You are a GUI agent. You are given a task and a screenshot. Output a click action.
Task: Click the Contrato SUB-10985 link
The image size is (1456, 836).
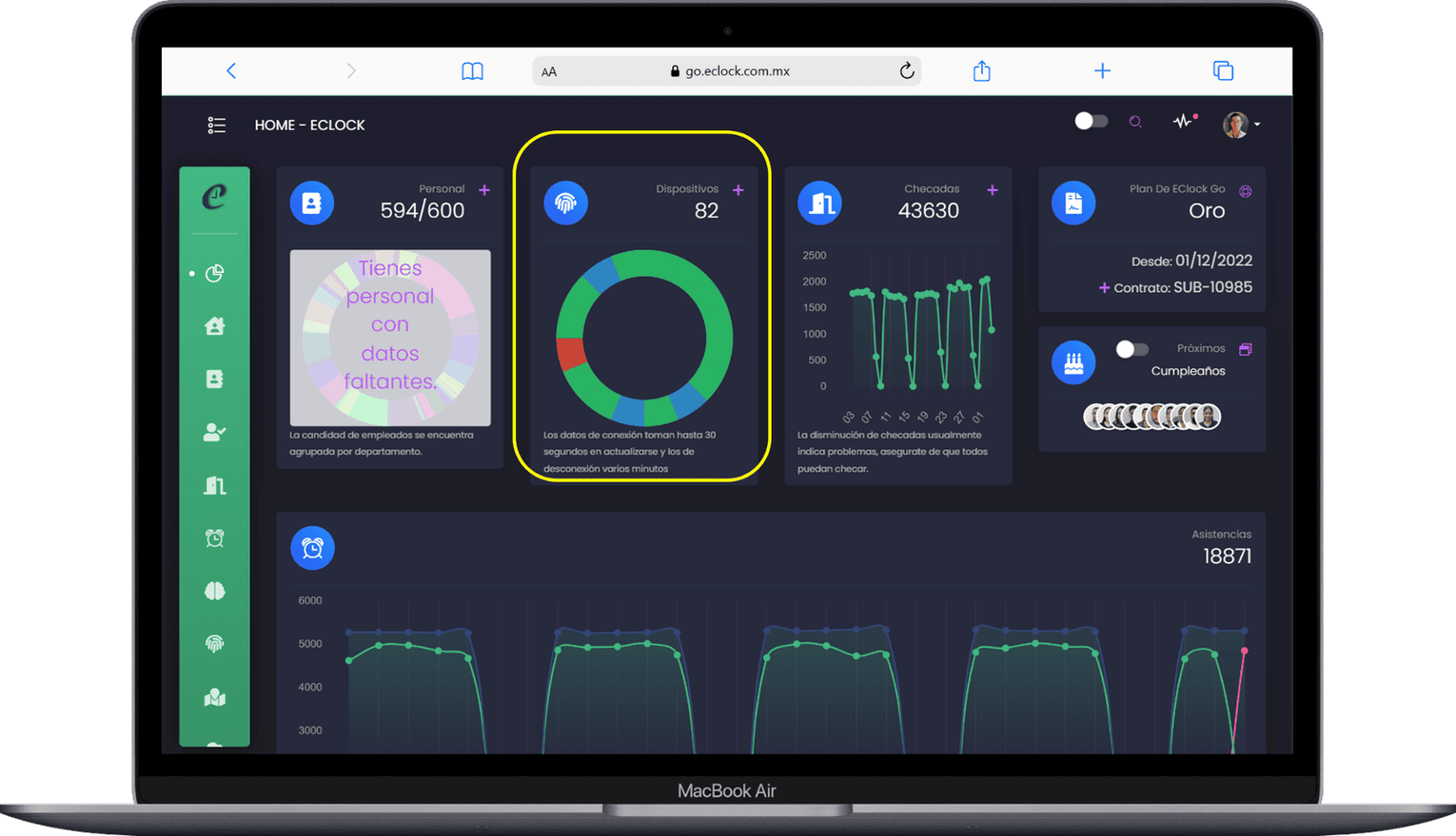tap(1181, 287)
